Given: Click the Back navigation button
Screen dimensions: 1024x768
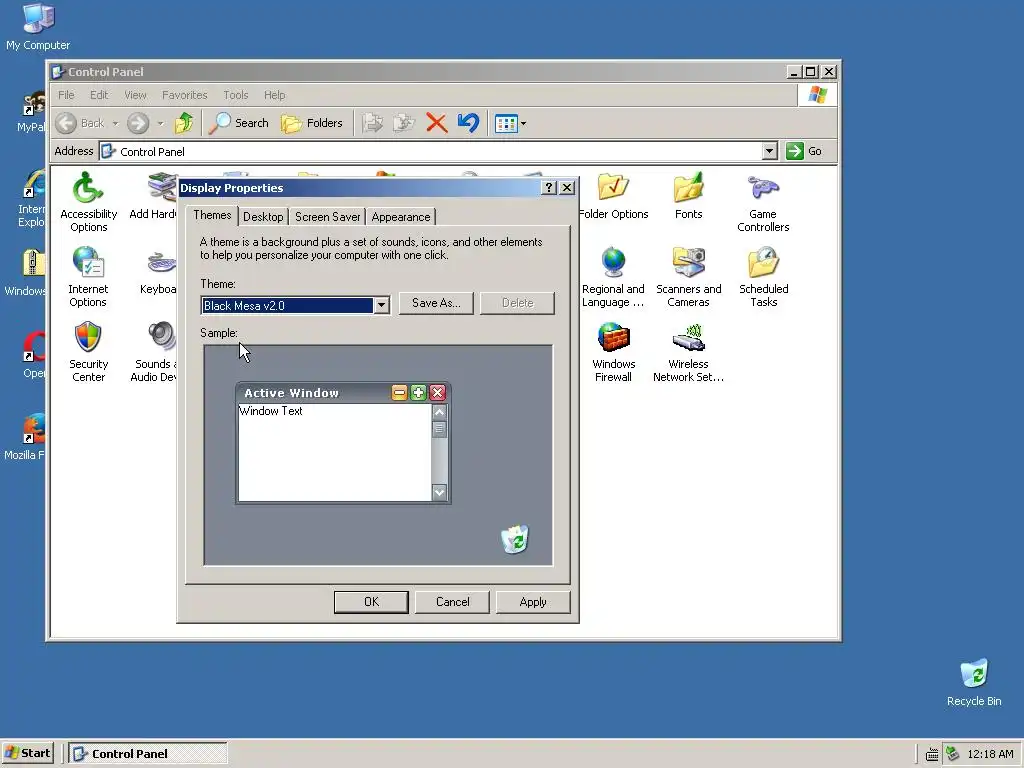Looking at the screenshot, I should tap(80, 123).
